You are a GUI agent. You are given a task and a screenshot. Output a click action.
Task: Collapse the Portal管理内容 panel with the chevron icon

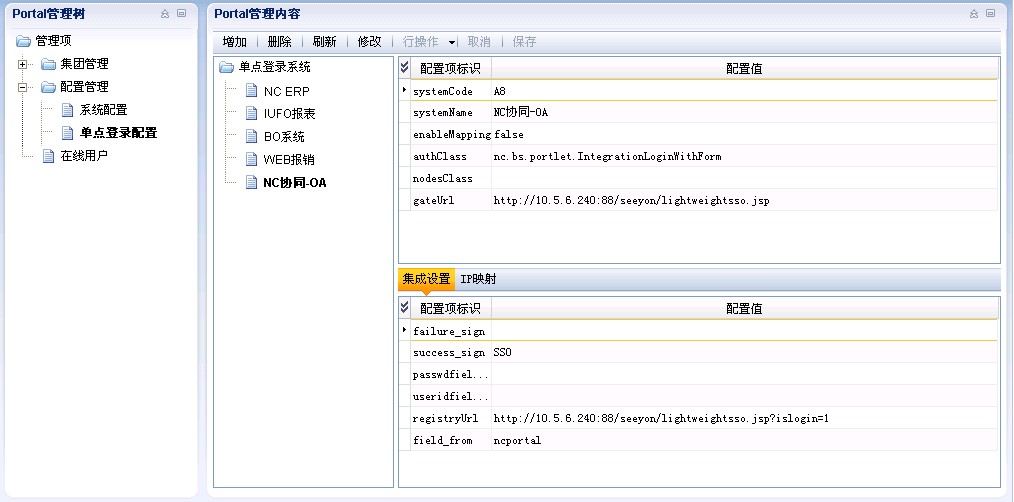pyautogui.click(x=974, y=14)
